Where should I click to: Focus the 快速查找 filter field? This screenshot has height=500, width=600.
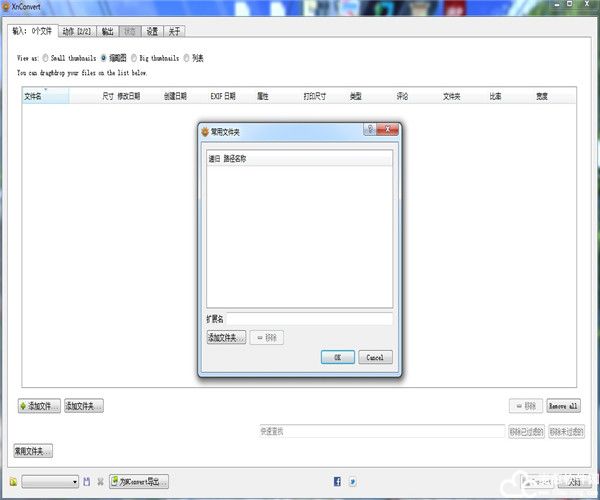tap(382, 431)
